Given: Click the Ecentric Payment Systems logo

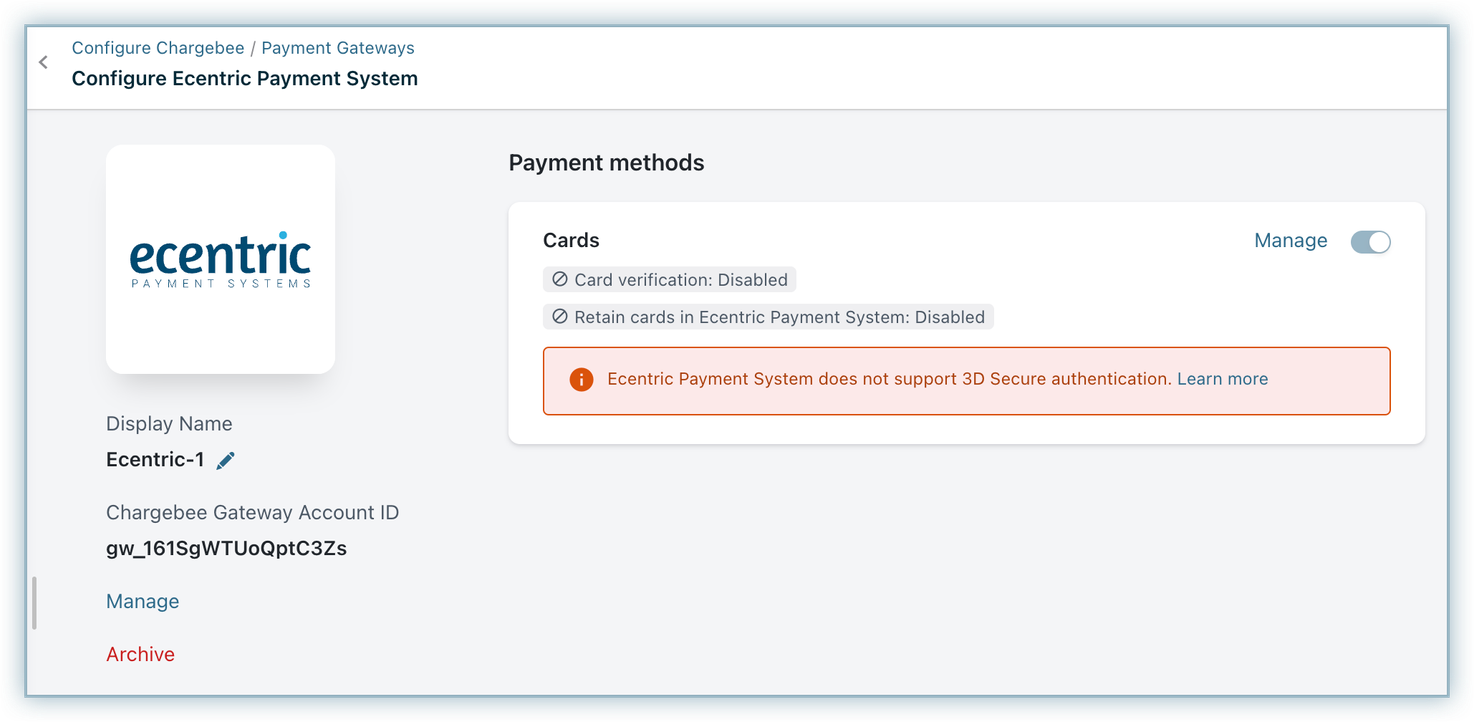Looking at the screenshot, I should tap(220, 259).
